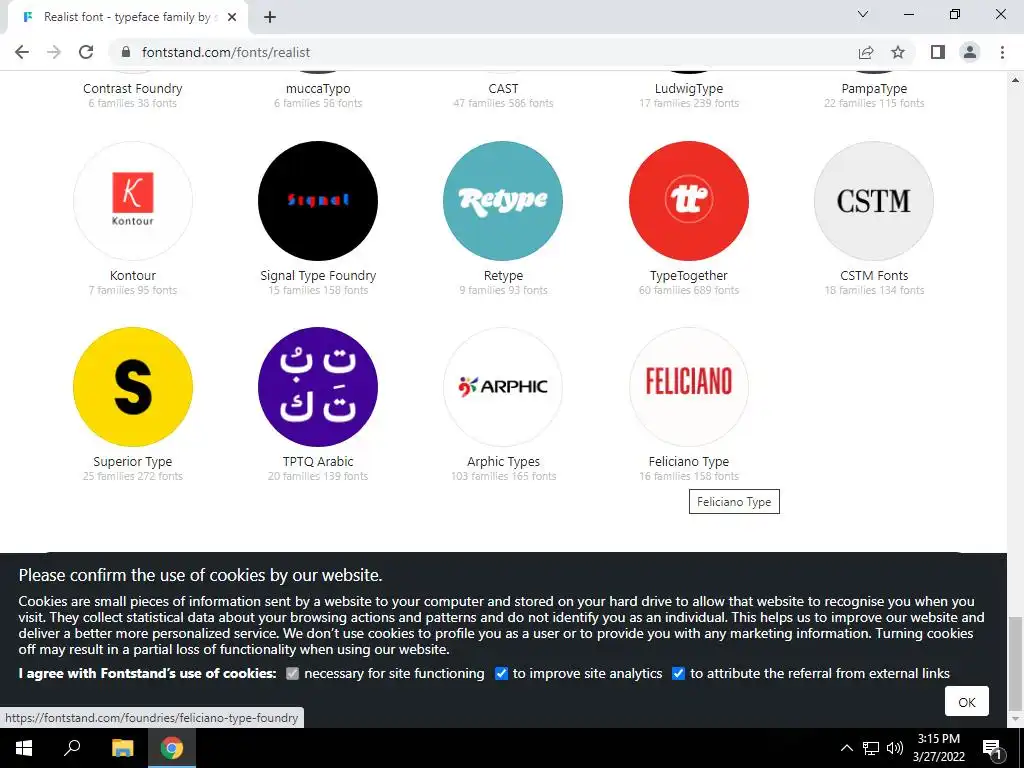The image size is (1024, 768).
Task: Uncheck referral from external links checkbox
Action: [x=679, y=673]
